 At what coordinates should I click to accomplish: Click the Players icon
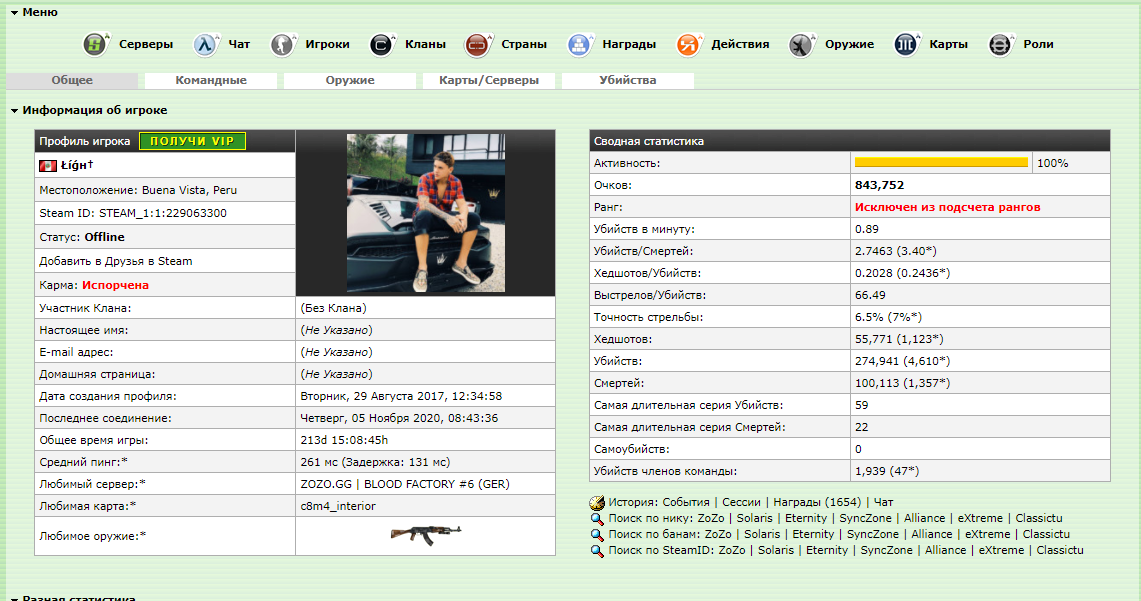[x=283, y=45]
